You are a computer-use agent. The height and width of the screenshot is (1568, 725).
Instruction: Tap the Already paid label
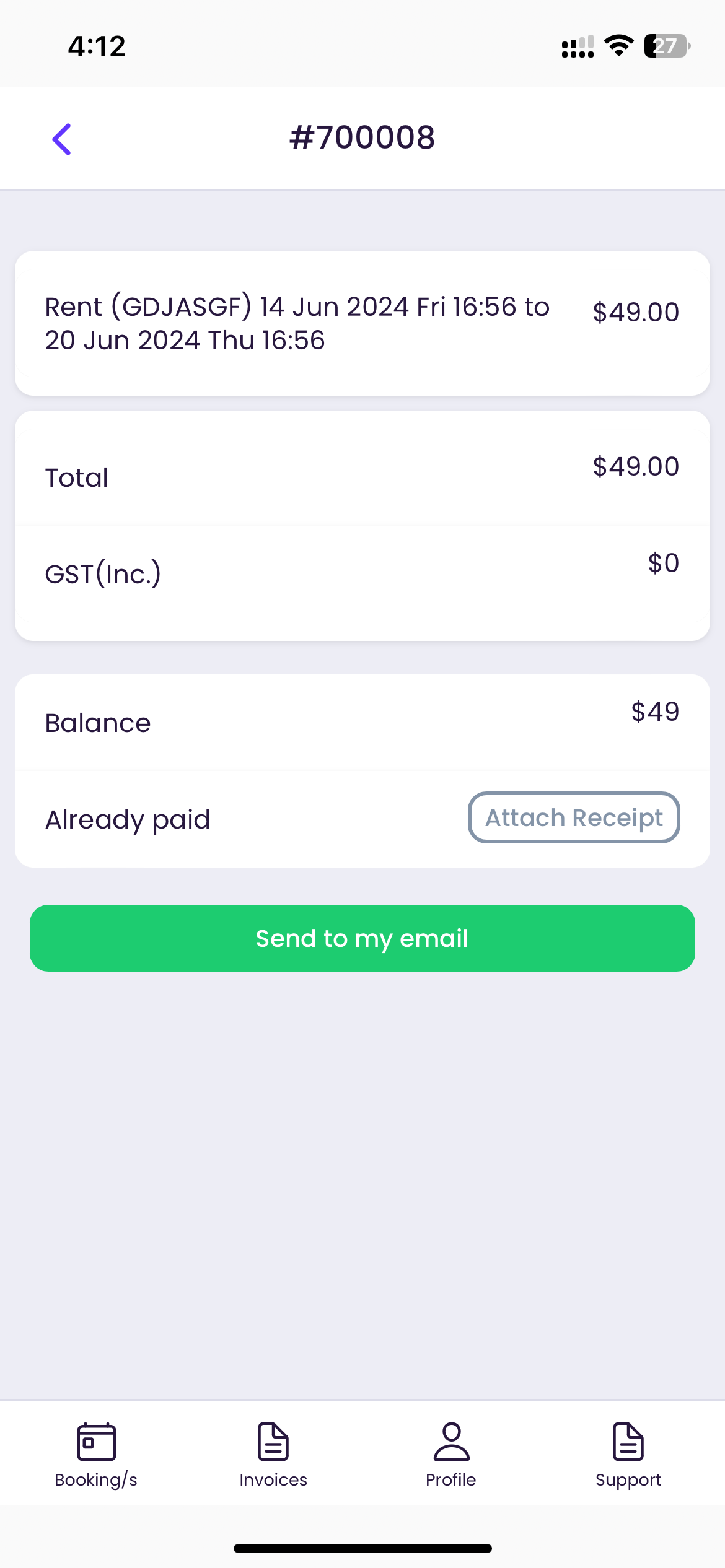click(x=128, y=820)
